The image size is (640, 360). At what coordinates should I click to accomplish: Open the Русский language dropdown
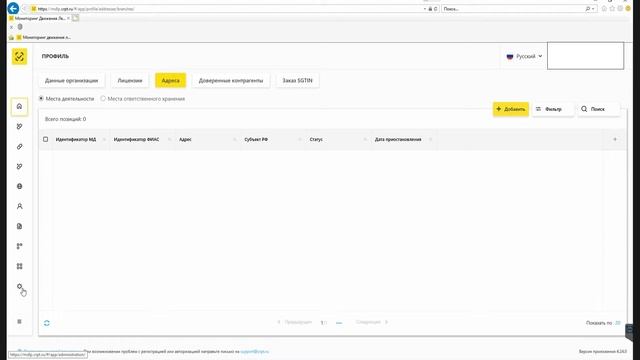[x=524, y=56]
